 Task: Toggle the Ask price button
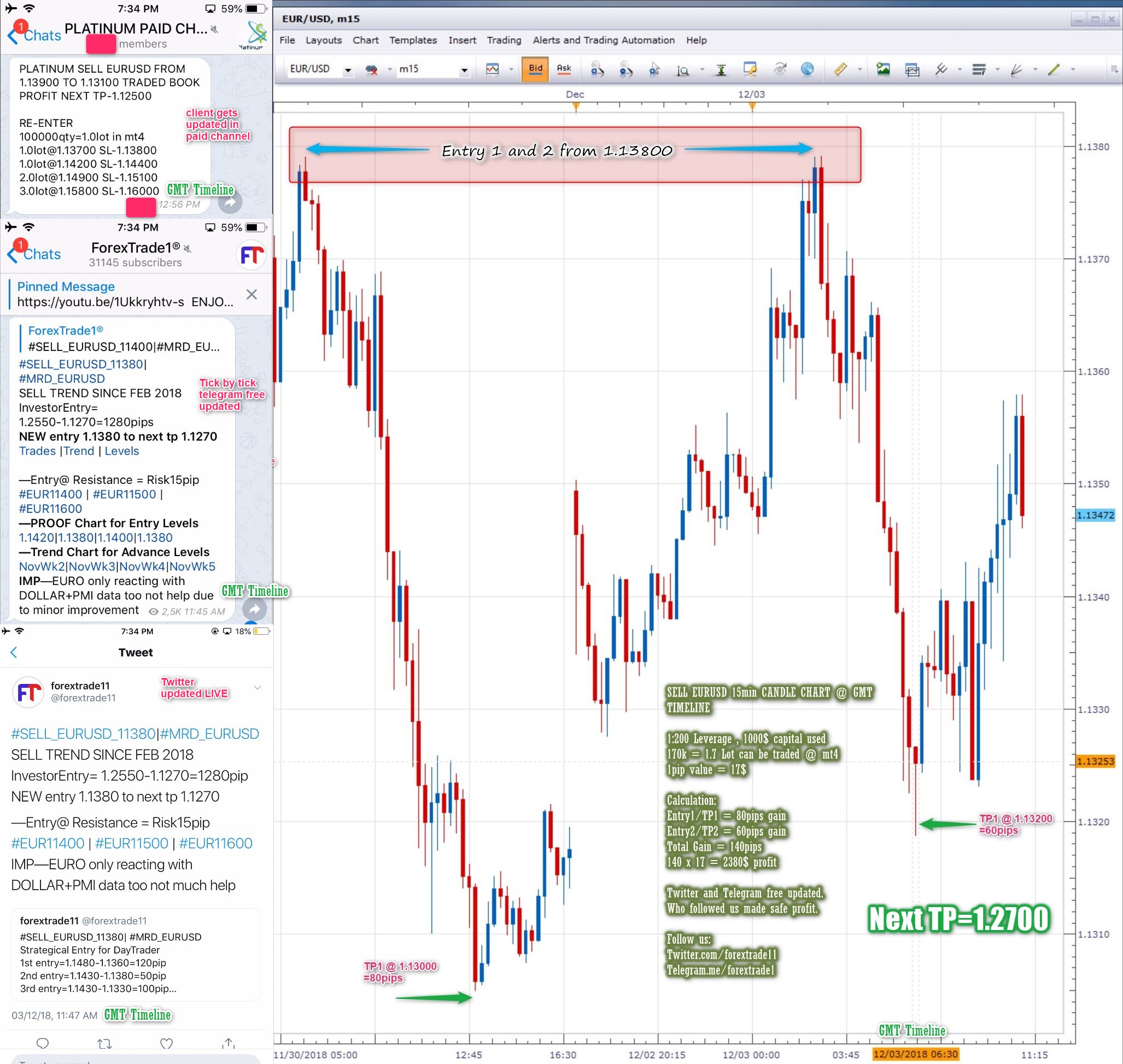[x=564, y=69]
